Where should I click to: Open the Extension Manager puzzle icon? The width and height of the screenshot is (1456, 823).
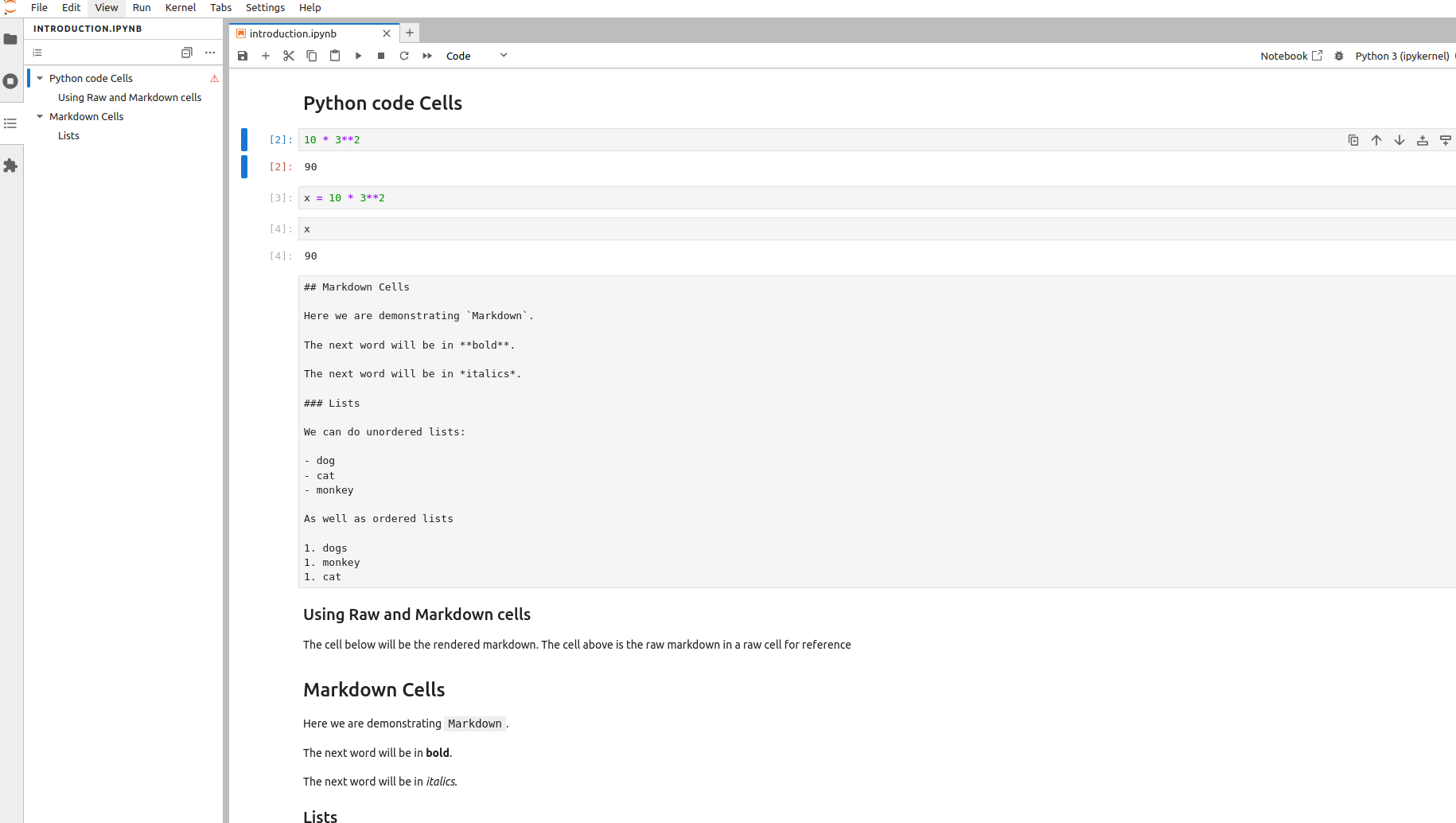(x=10, y=166)
